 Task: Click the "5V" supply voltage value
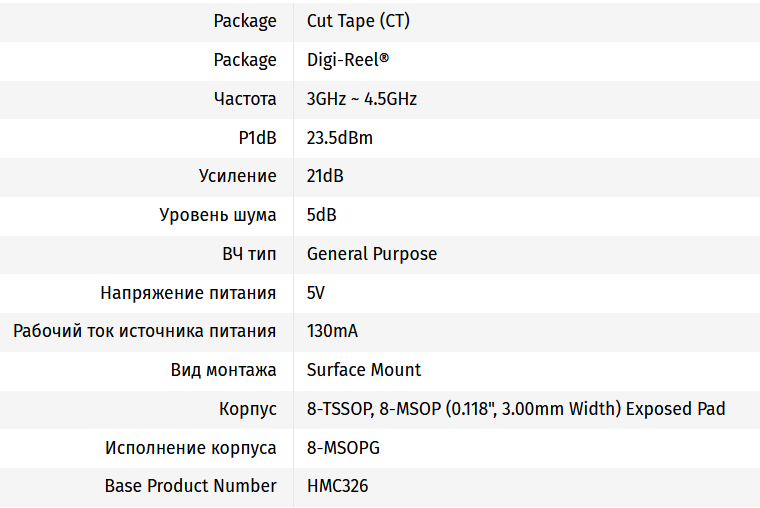[315, 293]
